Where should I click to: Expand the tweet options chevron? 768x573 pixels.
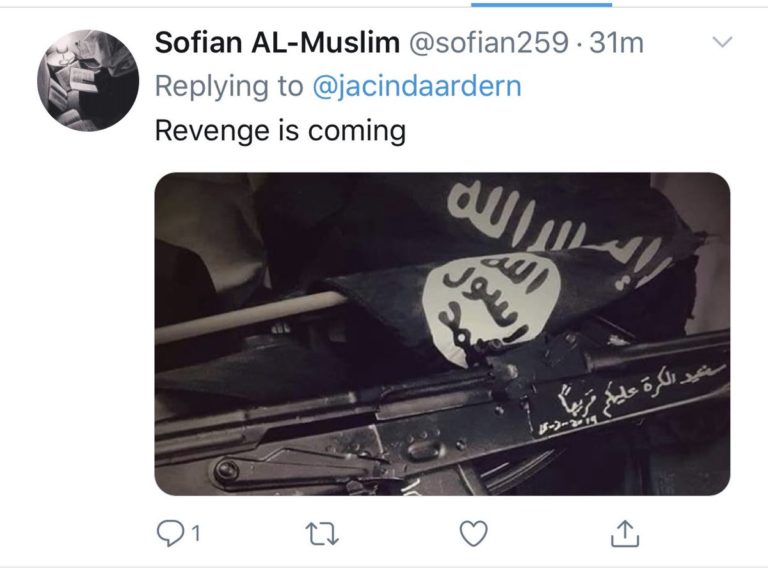pos(722,42)
